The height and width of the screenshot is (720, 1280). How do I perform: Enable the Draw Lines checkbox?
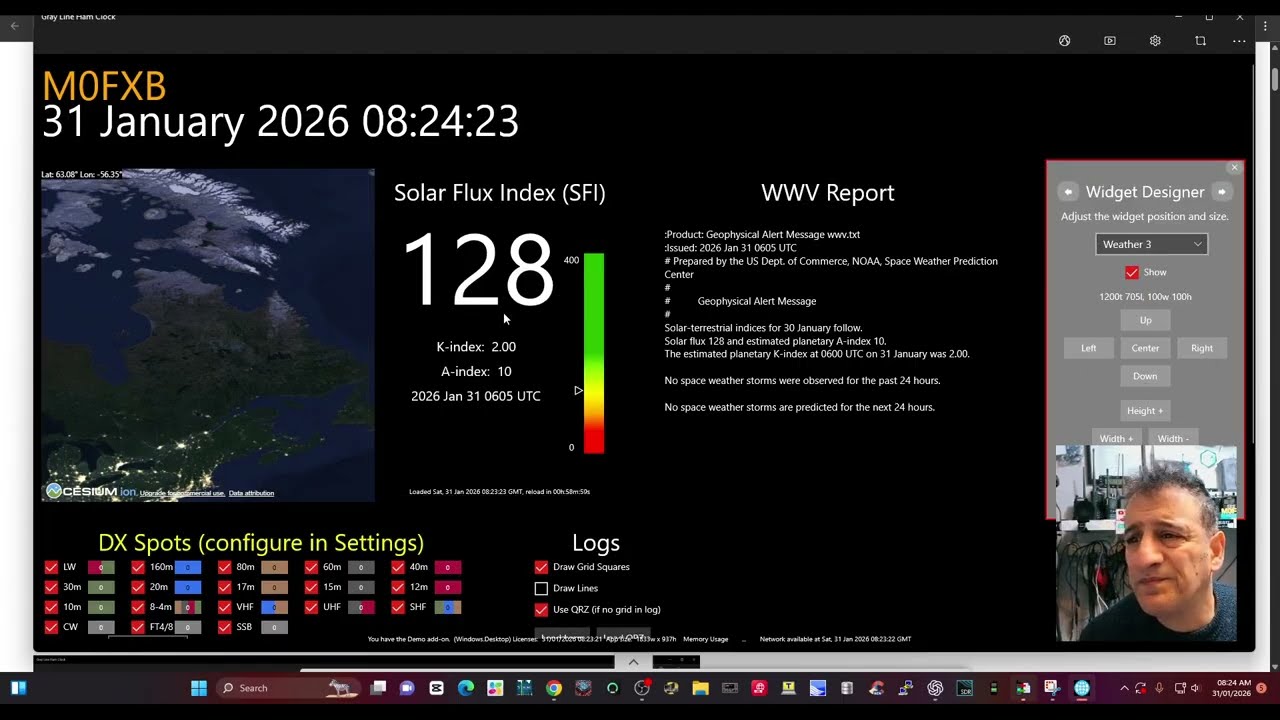pos(541,588)
